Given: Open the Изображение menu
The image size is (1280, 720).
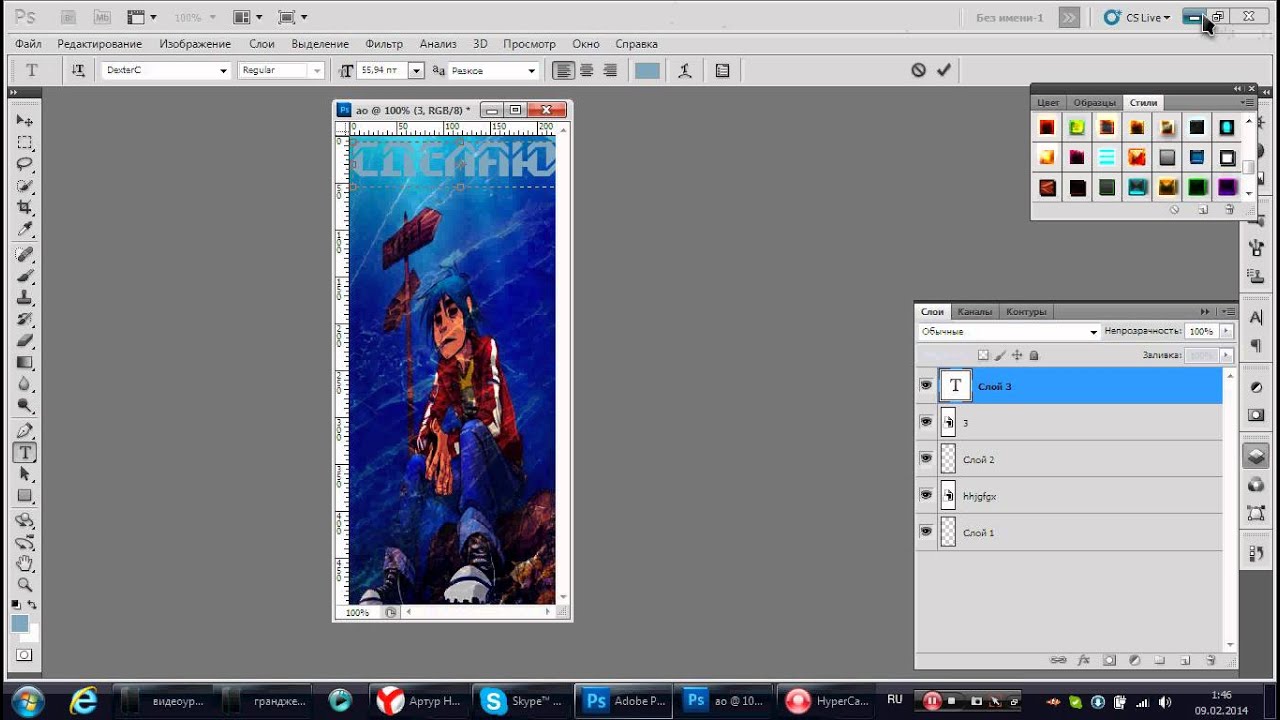Looking at the screenshot, I should point(195,44).
